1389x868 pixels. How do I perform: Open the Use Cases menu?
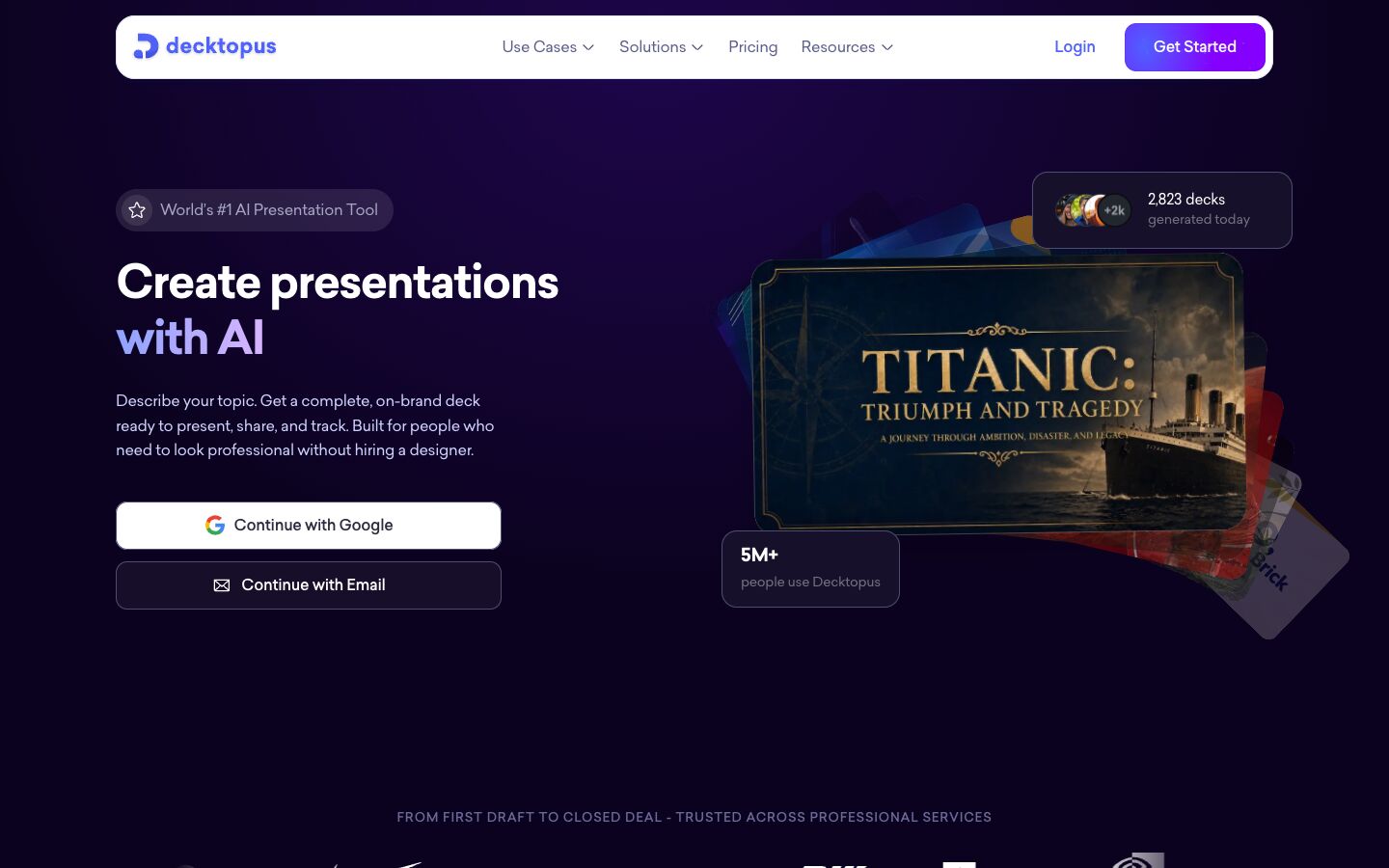[x=548, y=46]
